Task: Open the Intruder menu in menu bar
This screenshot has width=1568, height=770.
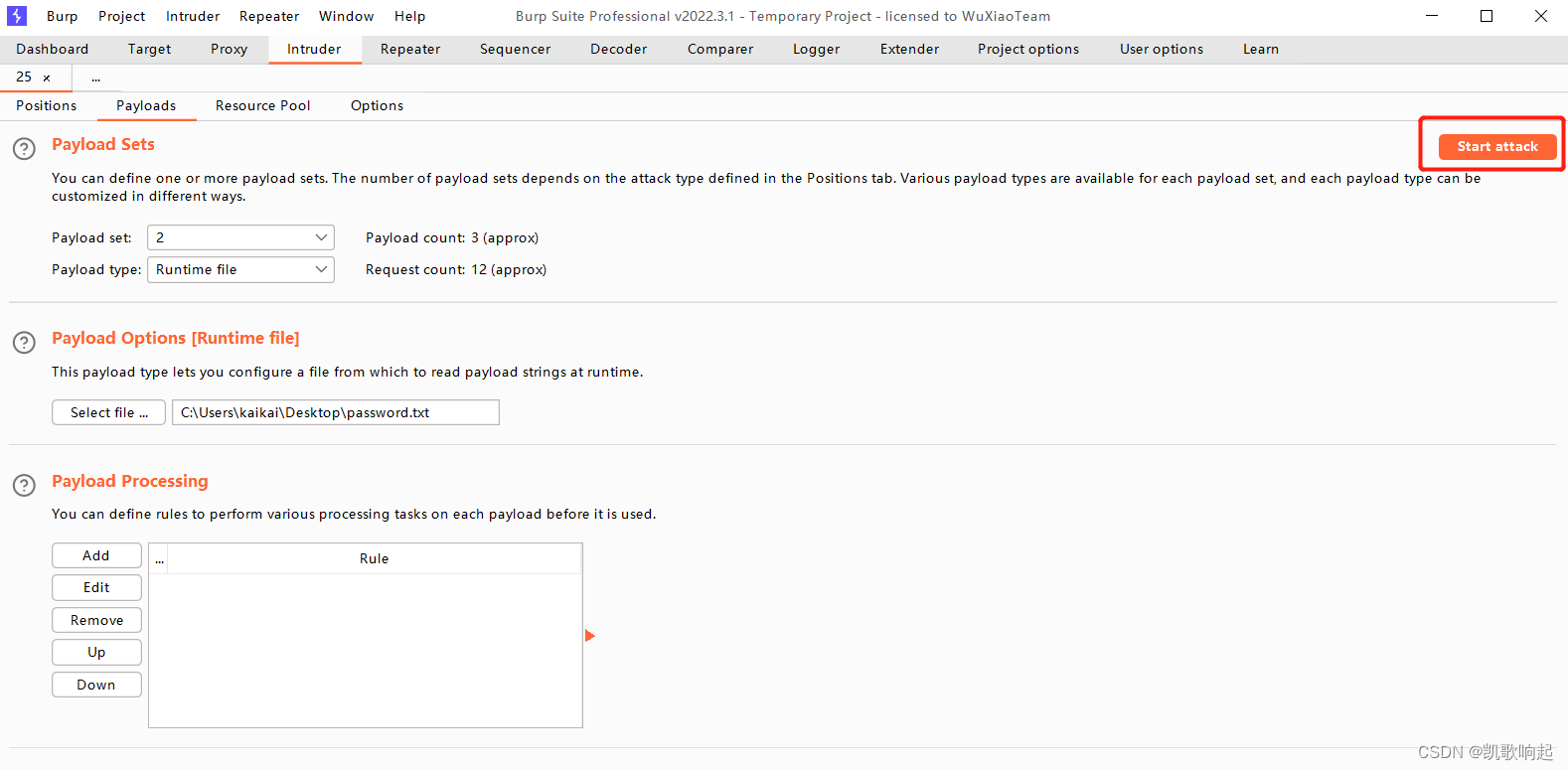Action: point(193,16)
